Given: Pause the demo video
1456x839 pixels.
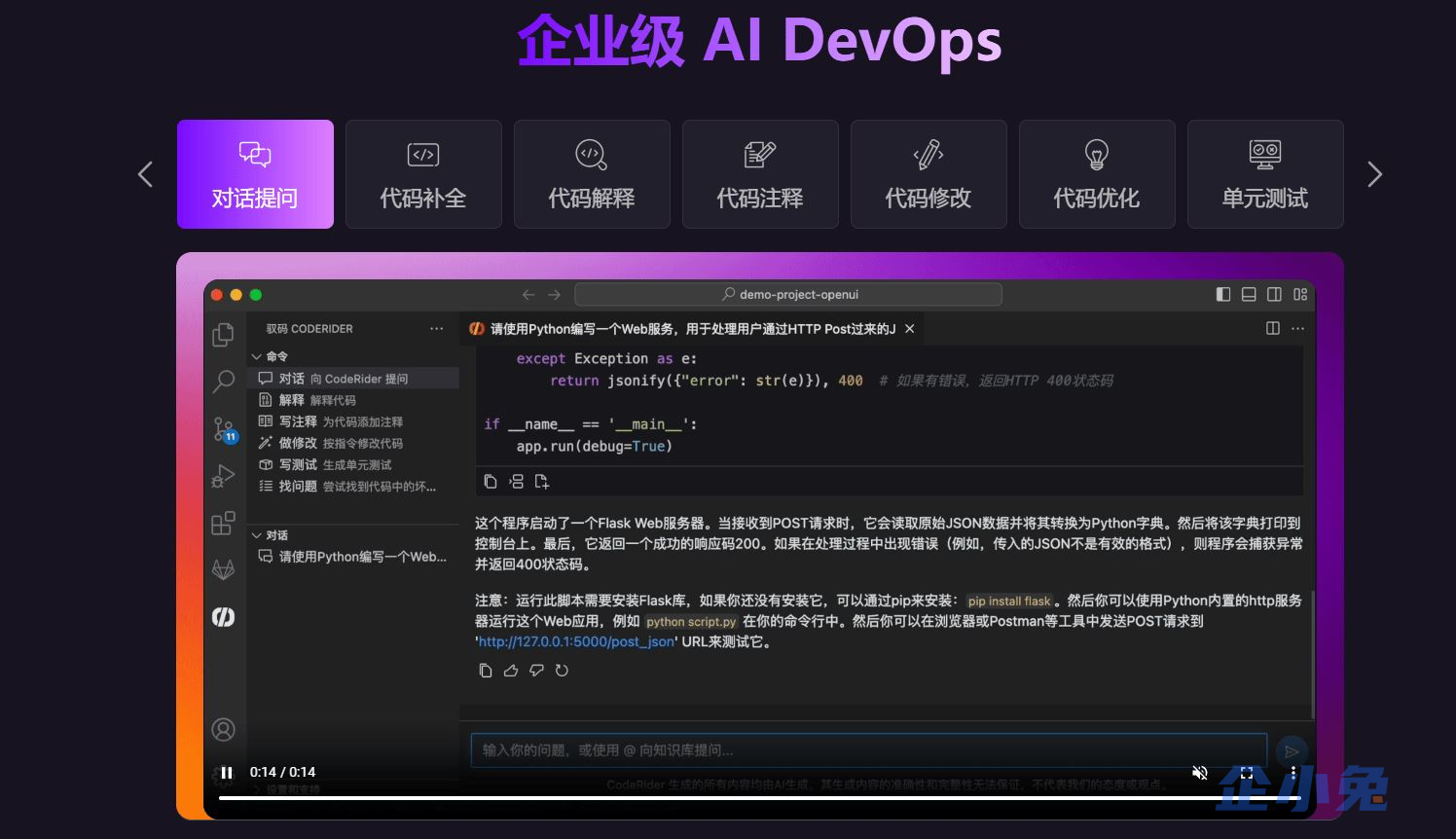Looking at the screenshot, I should coord(227,773).
